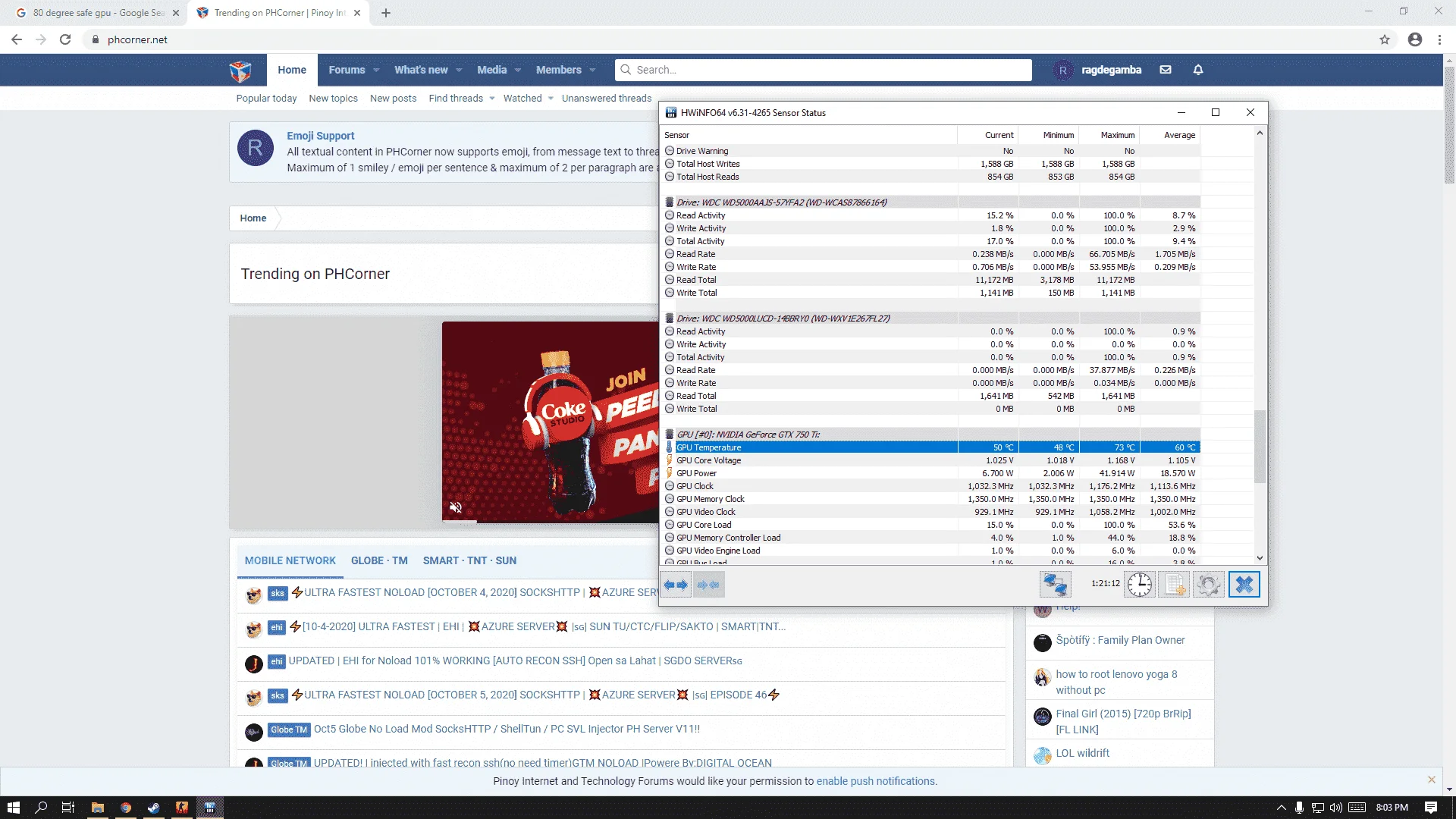Screen dimensions: 1456x819
Task: Go back in browser history
Action: click(17, 39)
